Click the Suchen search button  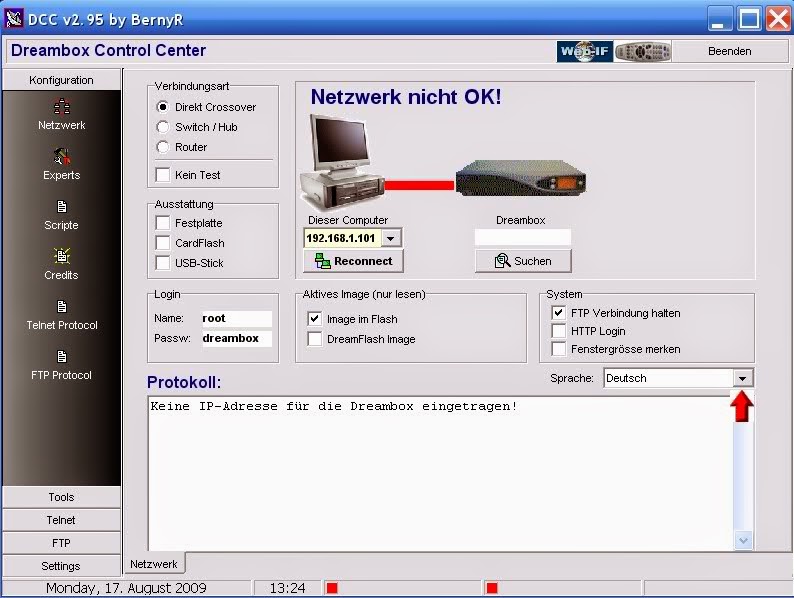pyautogui.click(x=523, y=261)
